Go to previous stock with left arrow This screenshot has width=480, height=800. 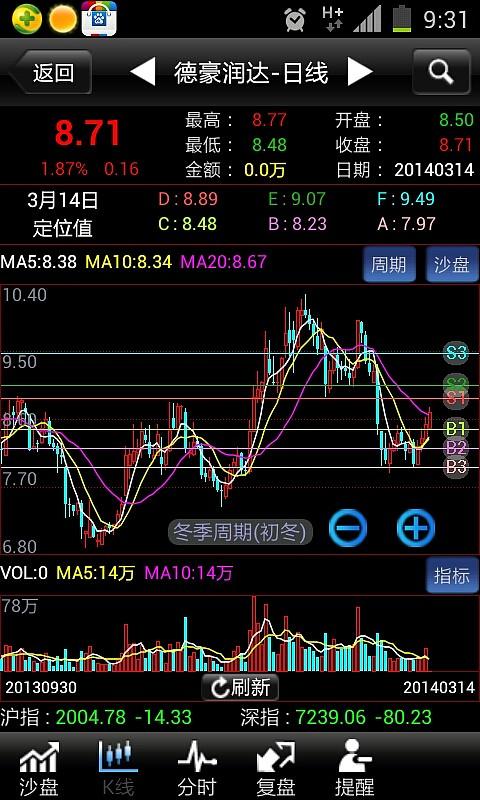[143, 72]
